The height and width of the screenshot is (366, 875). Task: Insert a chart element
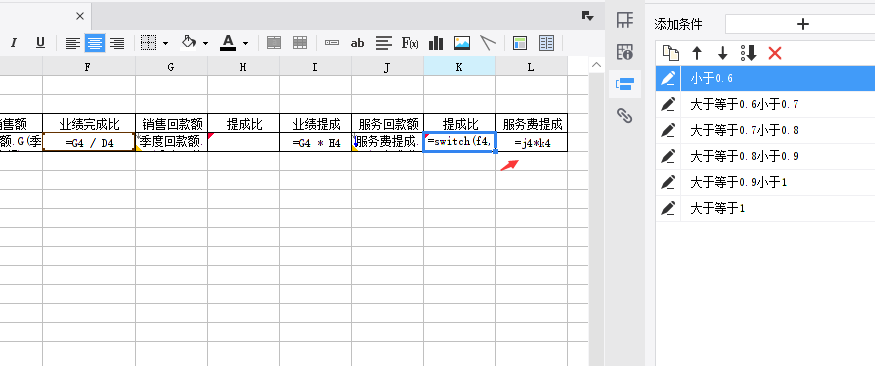tap(436, 43)
